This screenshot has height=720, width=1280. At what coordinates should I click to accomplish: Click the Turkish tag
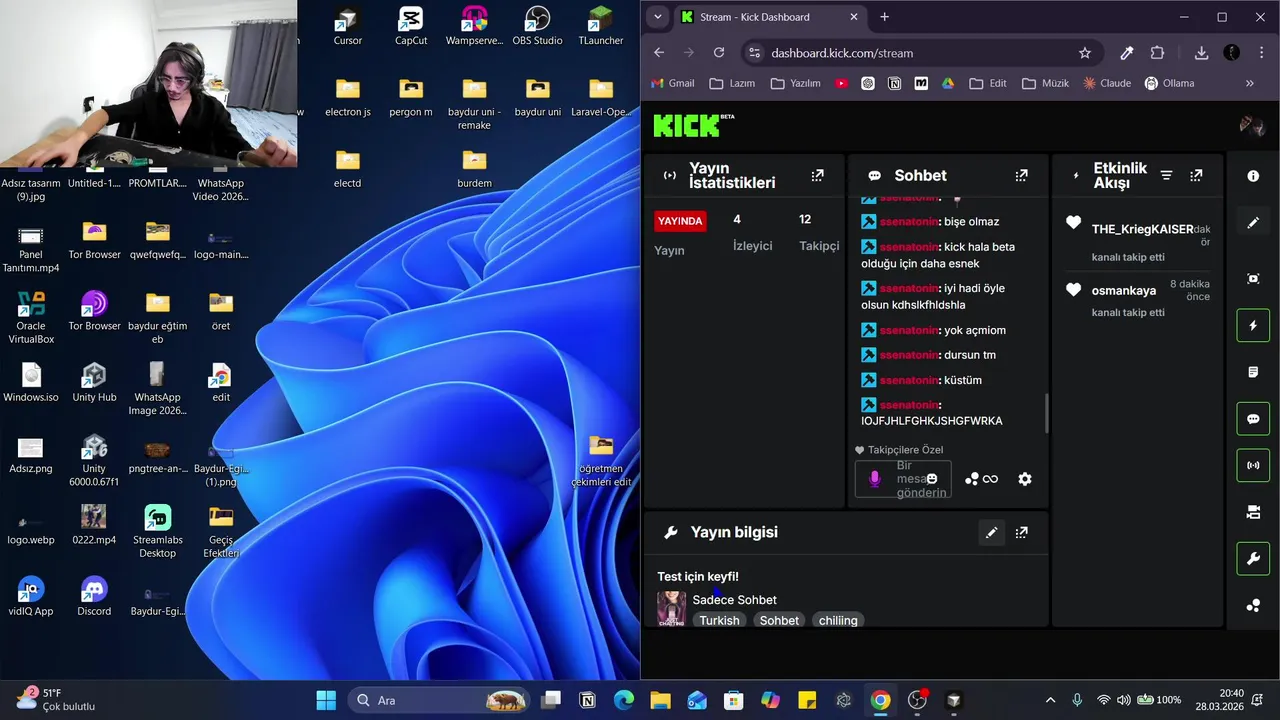pyautogui.click(x=719, y=621)
